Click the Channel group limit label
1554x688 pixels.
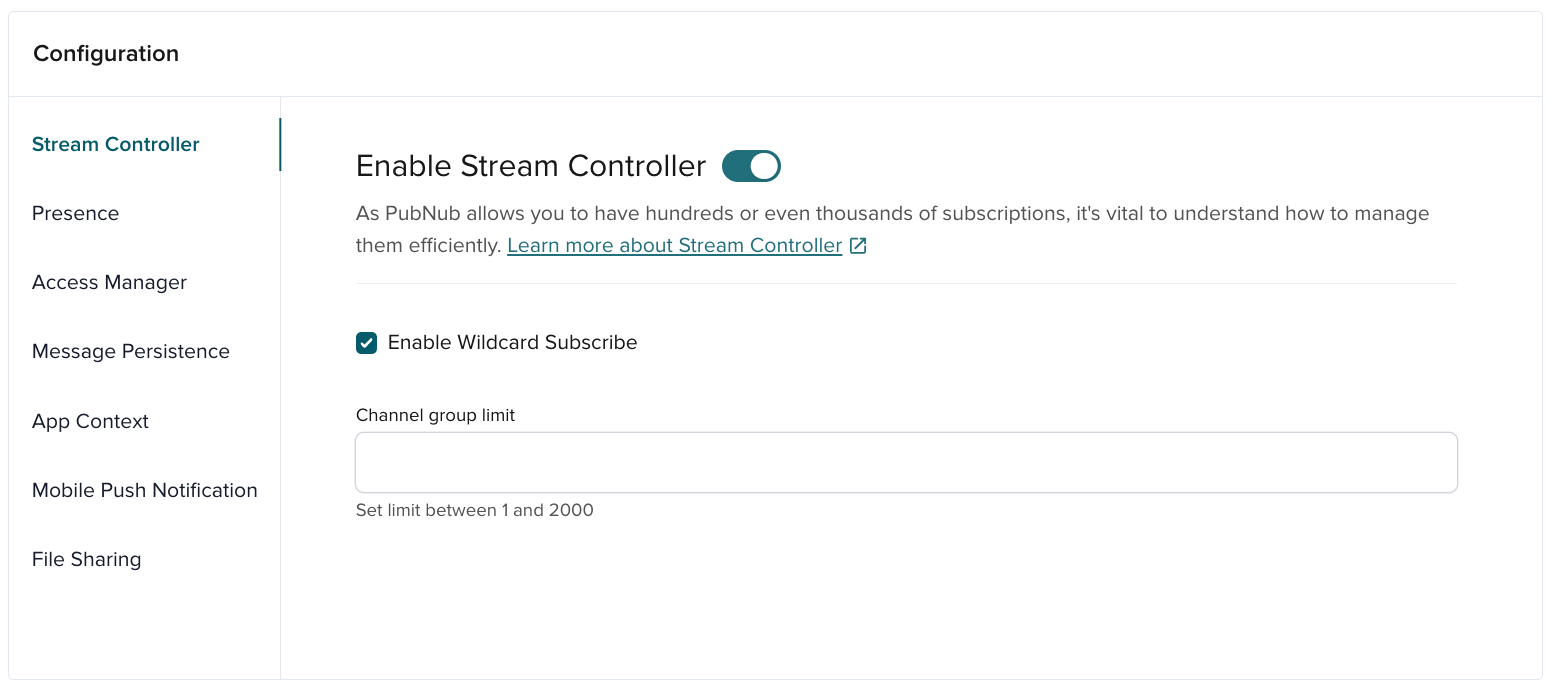coord(435,414)
